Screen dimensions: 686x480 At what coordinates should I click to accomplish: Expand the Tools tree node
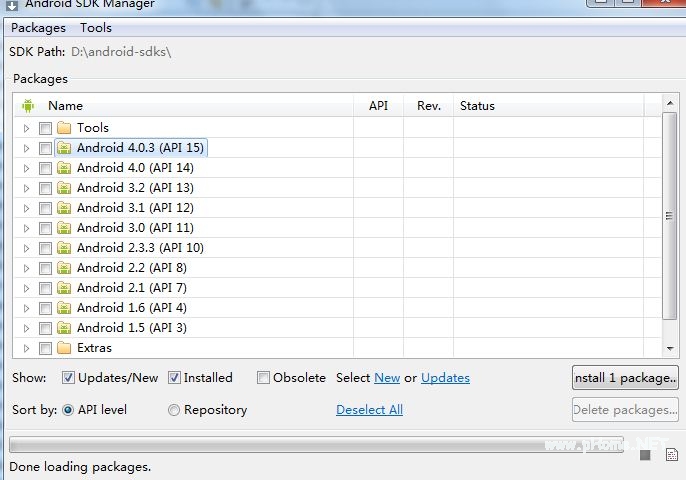click(x=26, y=128)
